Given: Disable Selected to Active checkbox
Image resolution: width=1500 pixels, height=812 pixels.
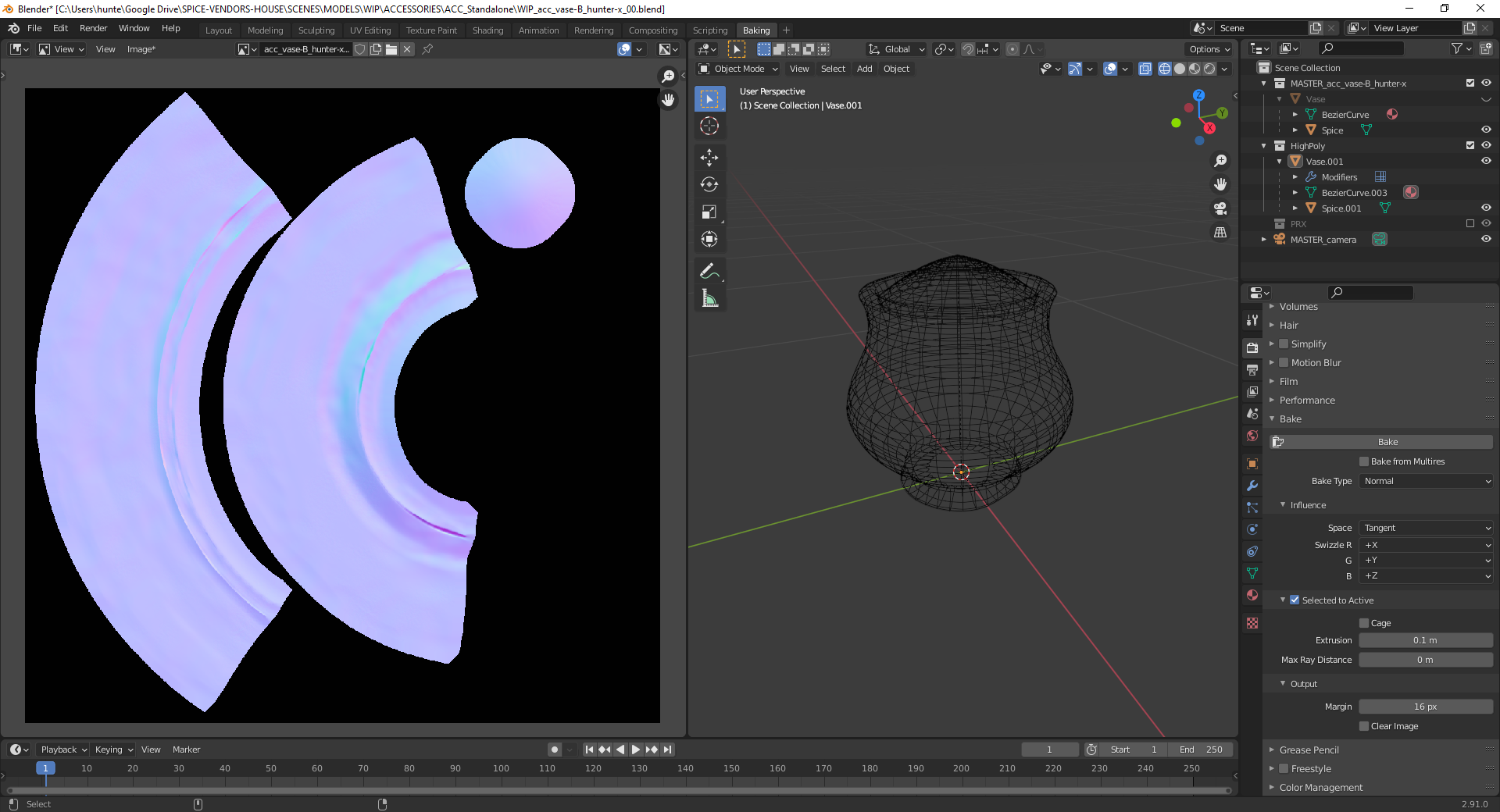Looking at the screenshot, I should click(1295, 600).
